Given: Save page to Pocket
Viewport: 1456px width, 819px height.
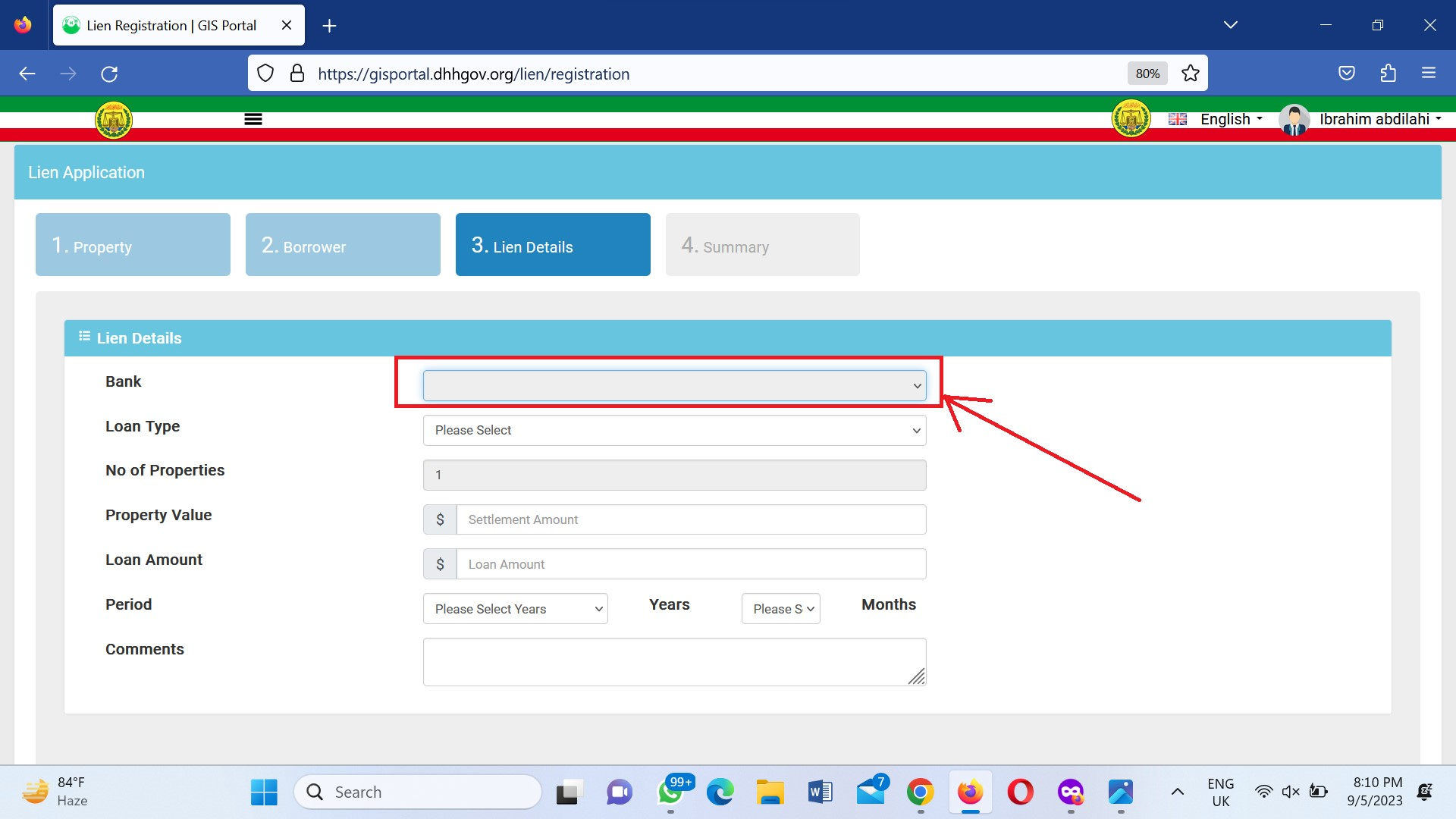Looking at the screenshot, I should (x=1347, y=74).
